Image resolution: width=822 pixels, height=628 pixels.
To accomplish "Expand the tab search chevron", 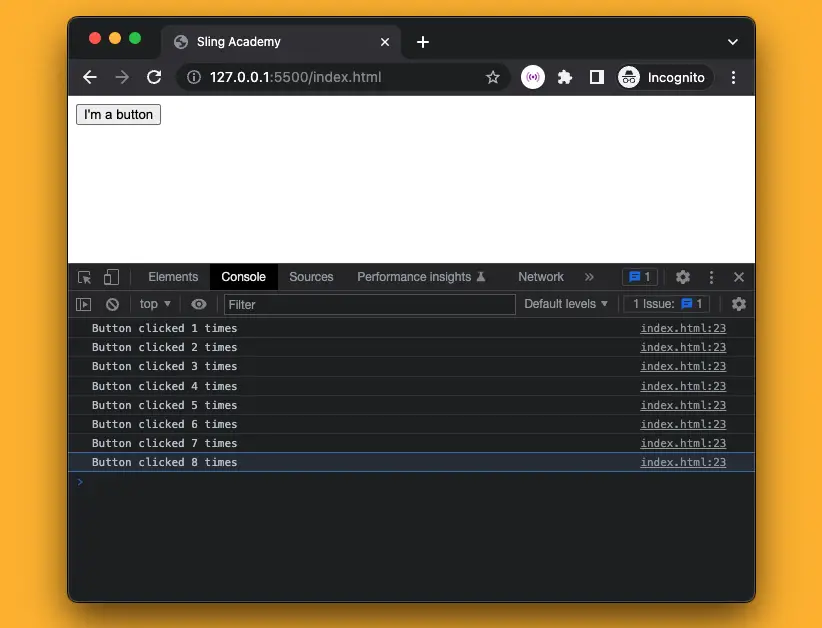I will 733,42.
